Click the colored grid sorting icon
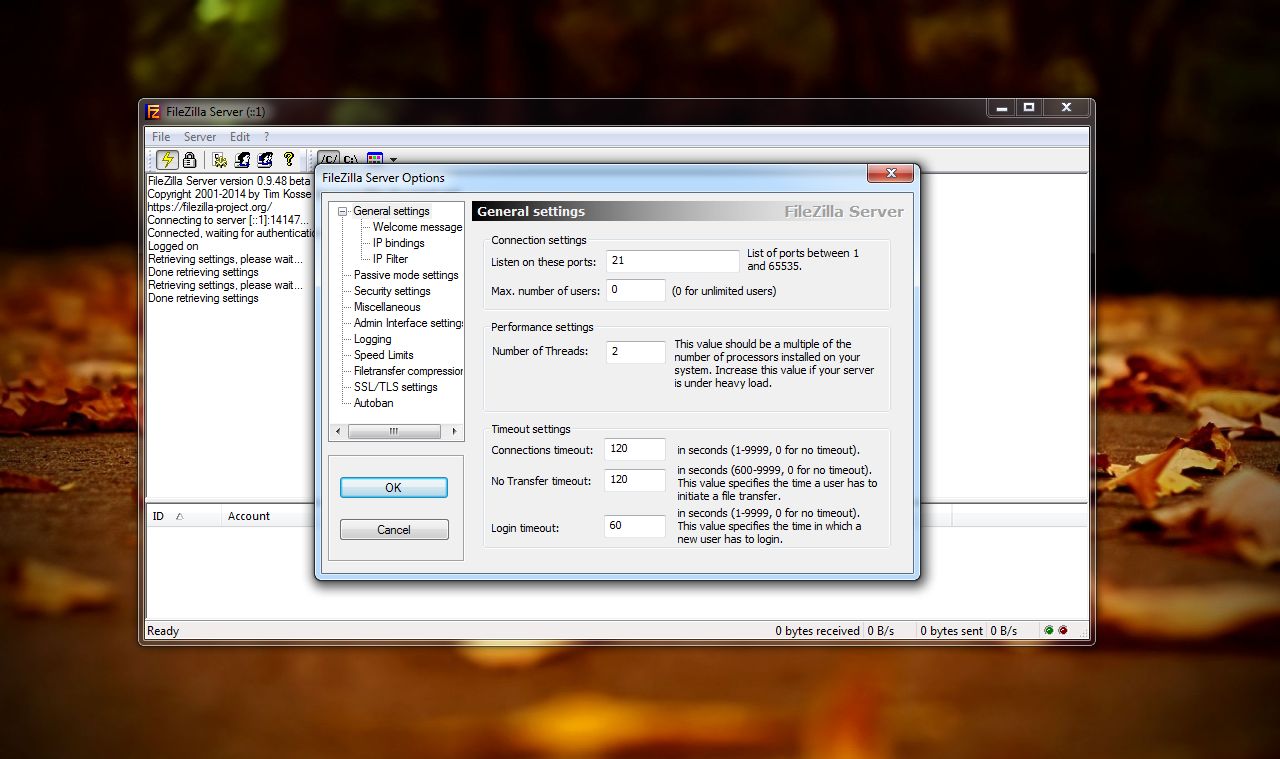The width and height of the screenshot is (1280, 759). click(375, 160)
